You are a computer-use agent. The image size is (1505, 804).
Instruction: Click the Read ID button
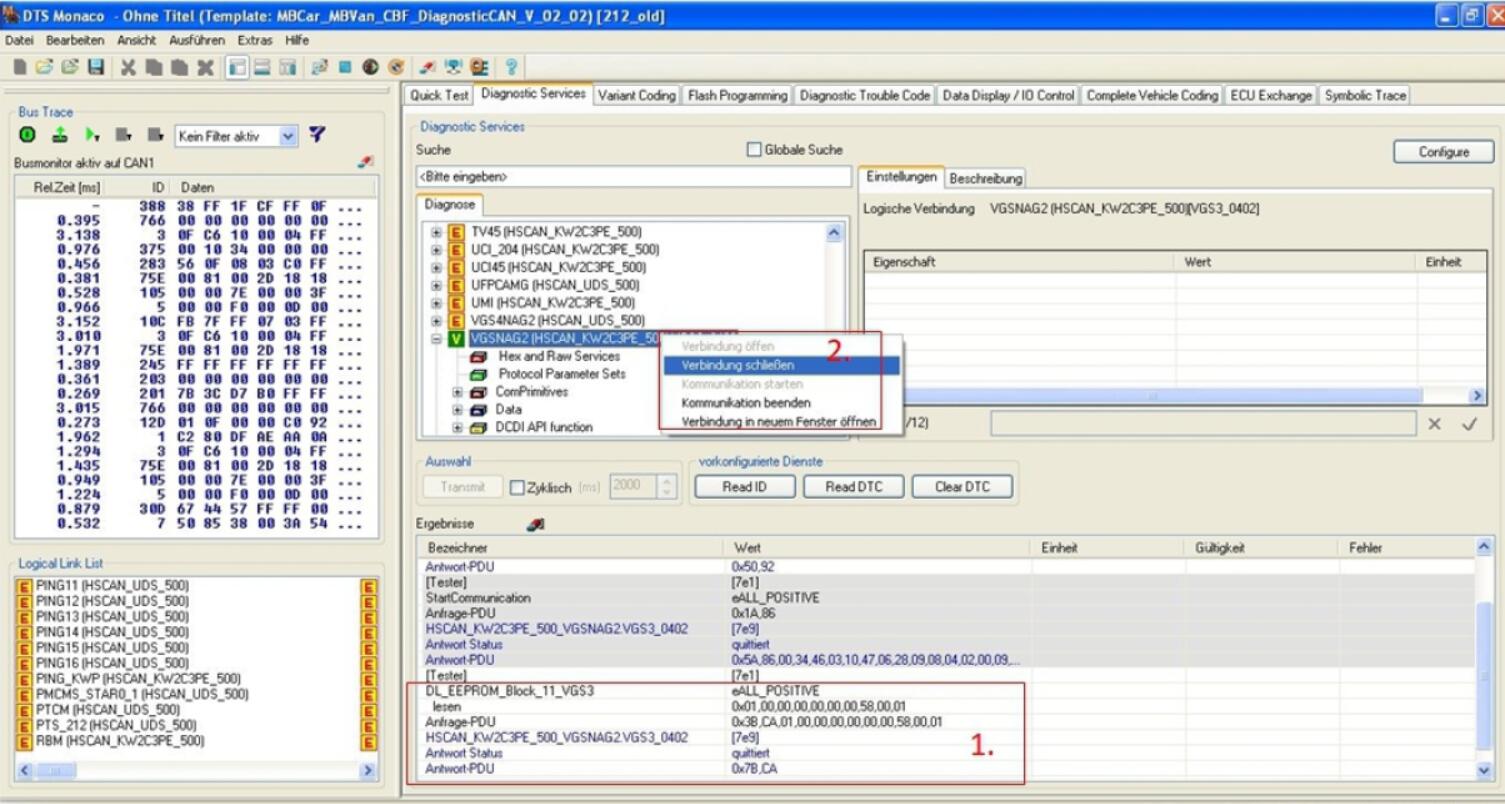(x=745, y=487)
